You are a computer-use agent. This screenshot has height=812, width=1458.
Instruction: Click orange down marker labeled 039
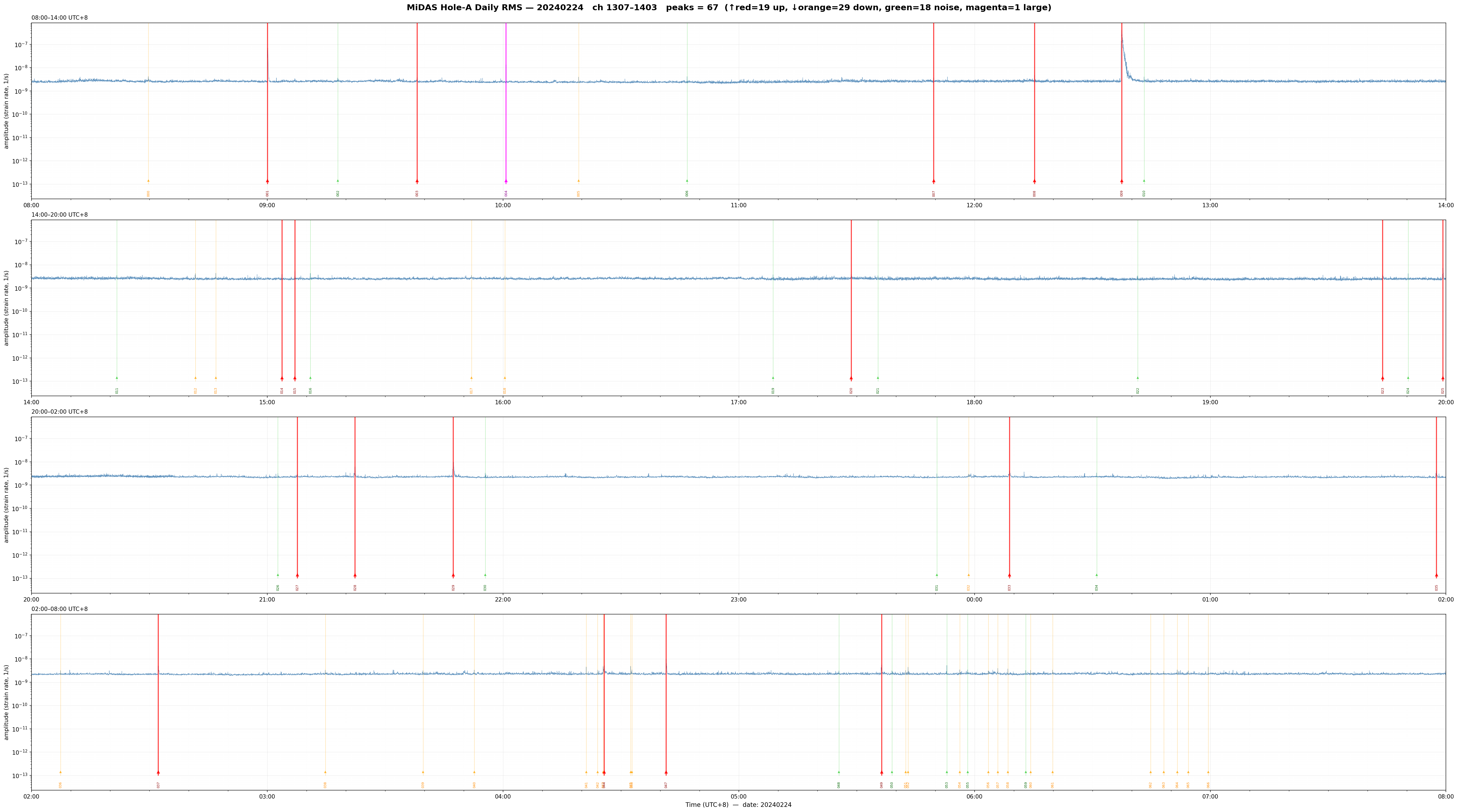pos(423,772)
